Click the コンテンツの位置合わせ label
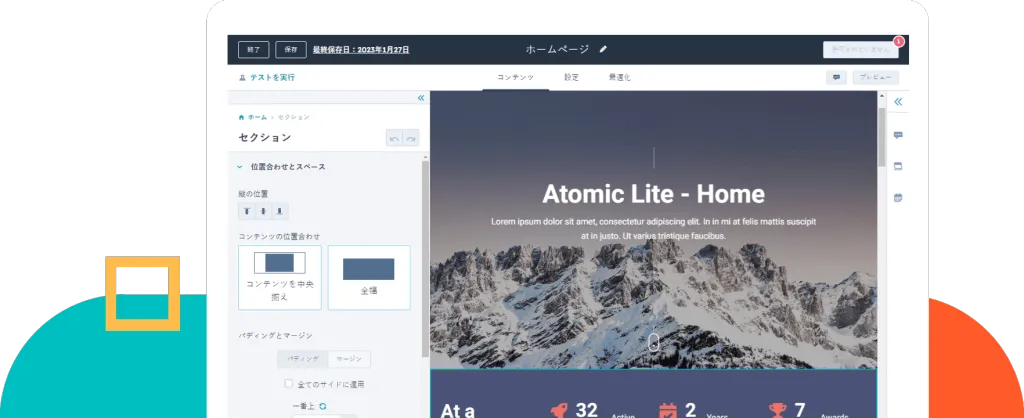 [x=280, y=236]
